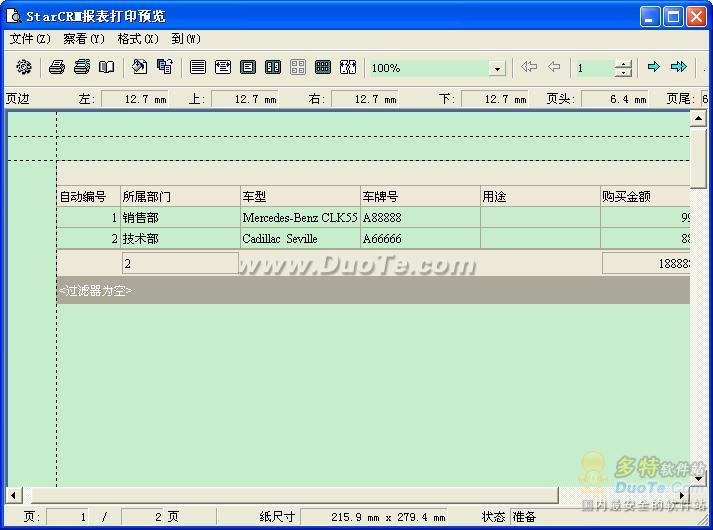713x530 pixels.
Task: Select the six-page grid view icon
Action: [x=323, y=67]
